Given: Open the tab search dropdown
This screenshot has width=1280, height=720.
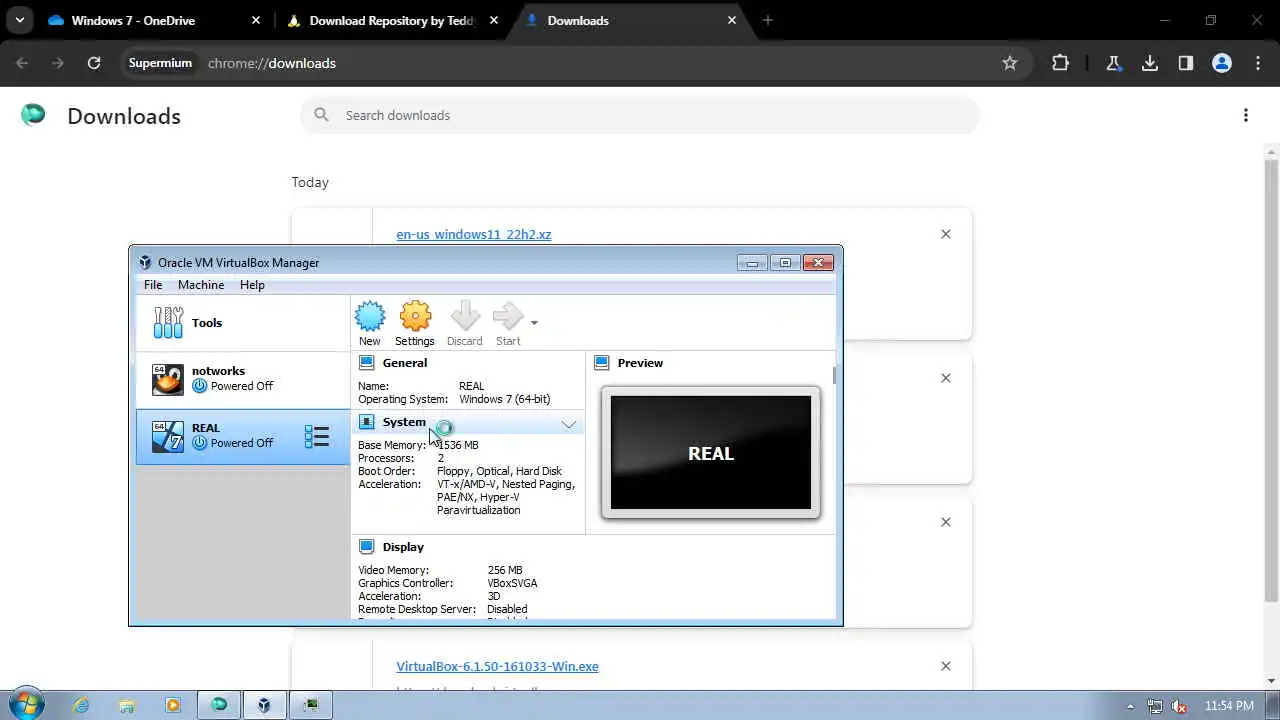Looking at the screenshot, I should (x=19, y=20).
